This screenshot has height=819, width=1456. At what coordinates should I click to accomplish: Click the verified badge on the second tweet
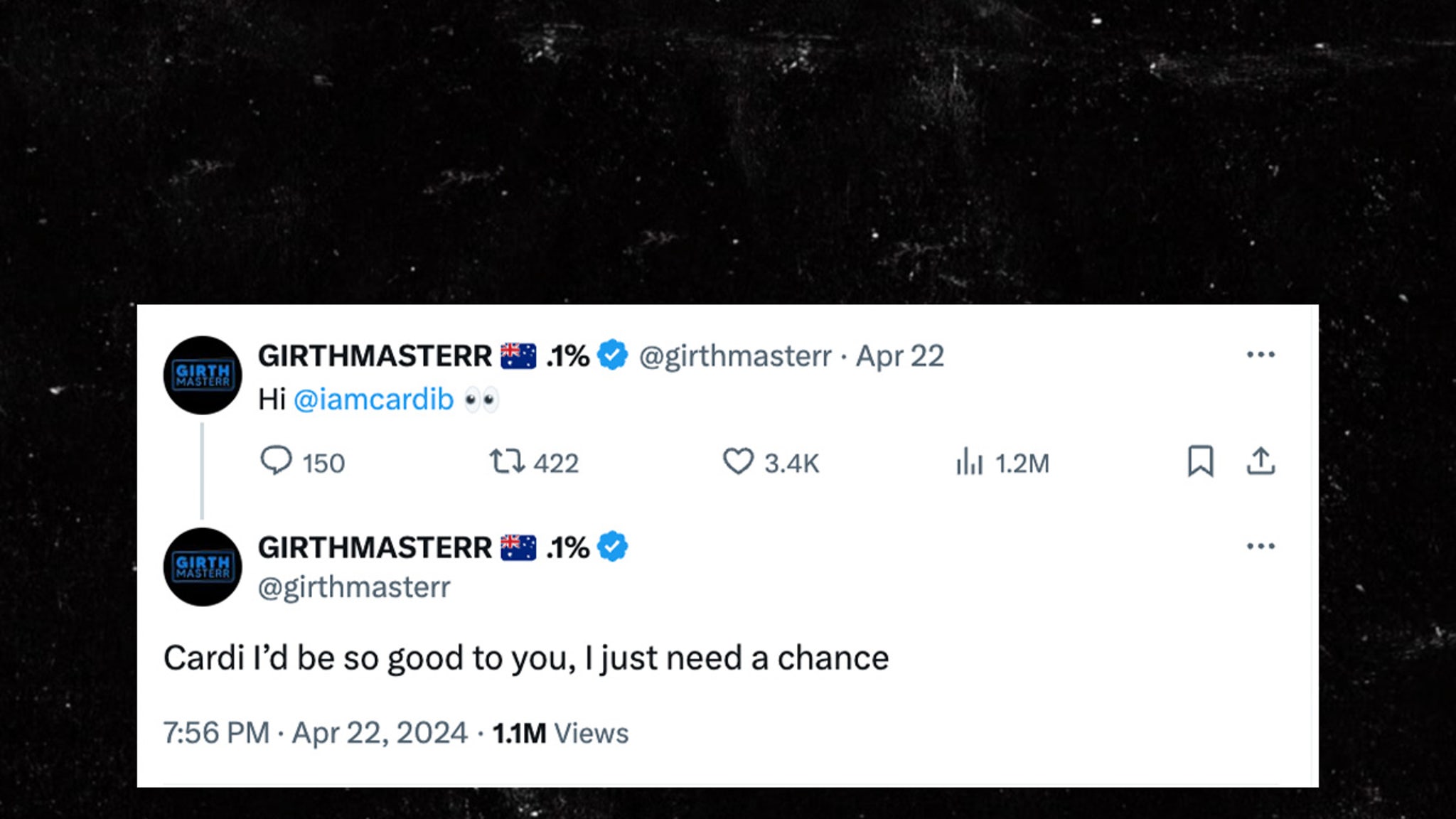612,547
